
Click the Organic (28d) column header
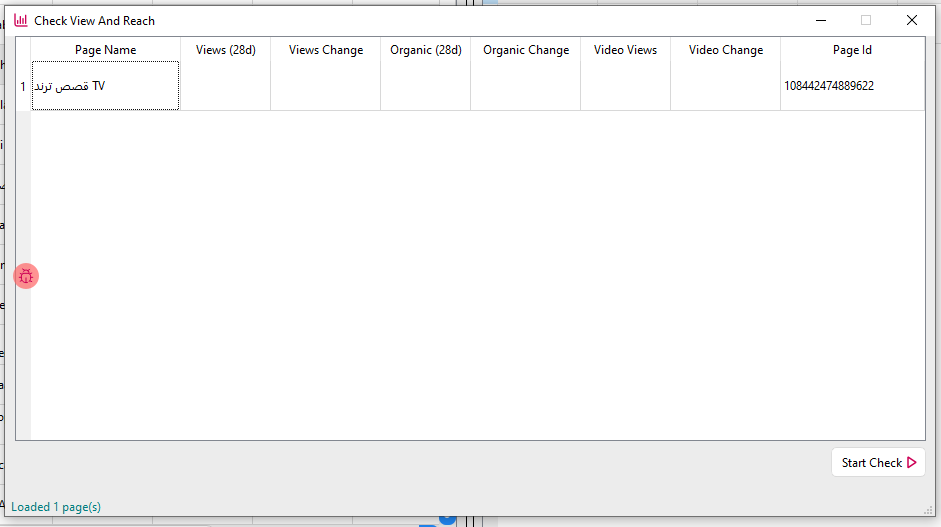tap(425, 50)
